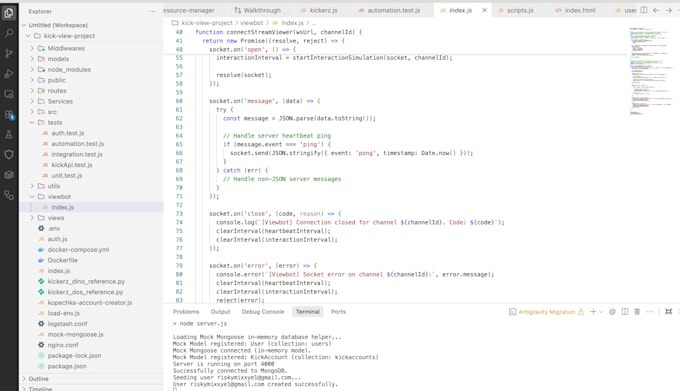The width and height of the screenshot is (680, 391).
Task: Open the cube icon view in activity bar
Action: coord(9,175)
